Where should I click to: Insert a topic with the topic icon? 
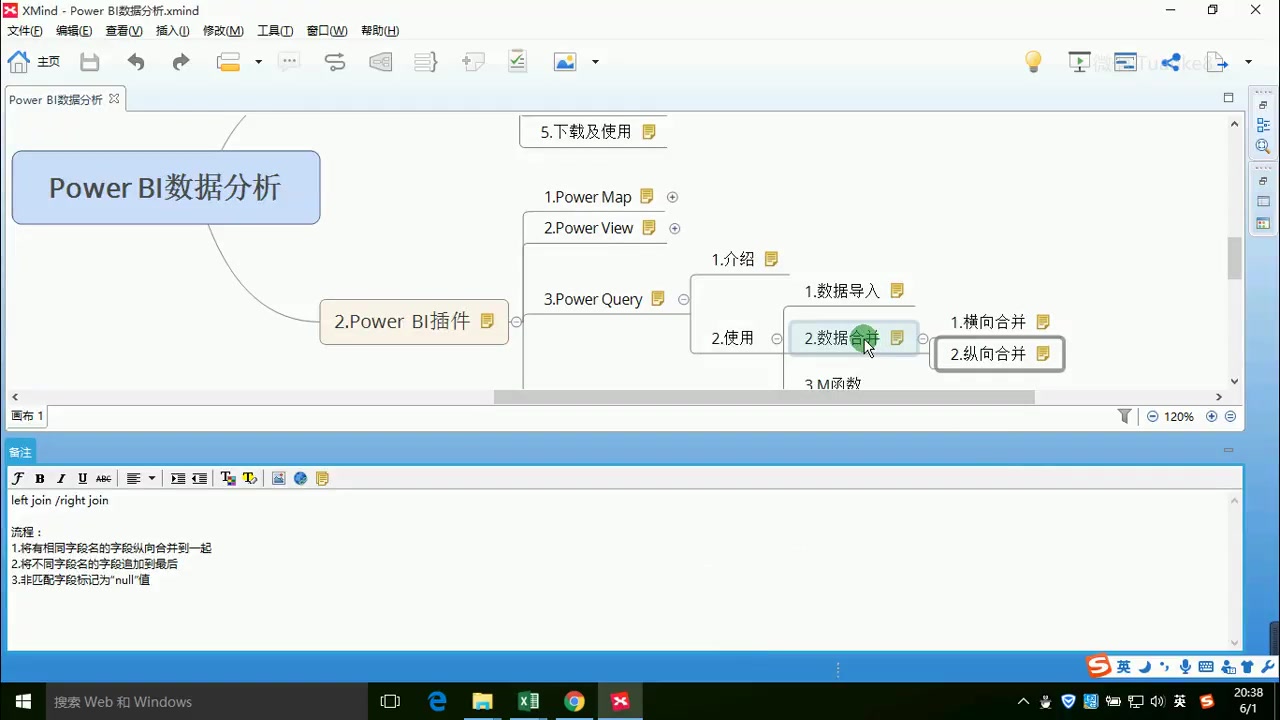tap(229, 62)
